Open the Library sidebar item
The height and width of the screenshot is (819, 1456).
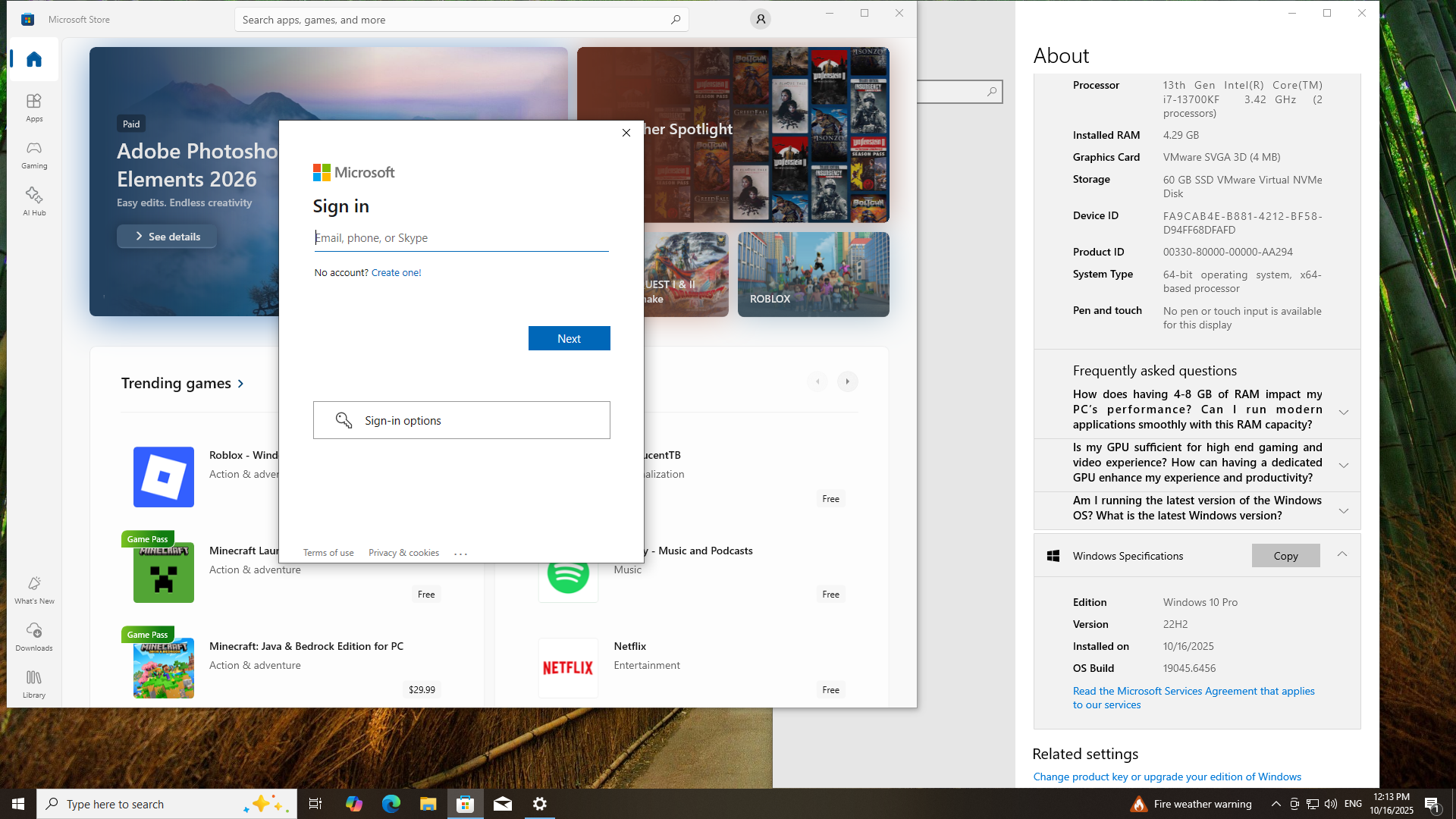pos(34,684)
